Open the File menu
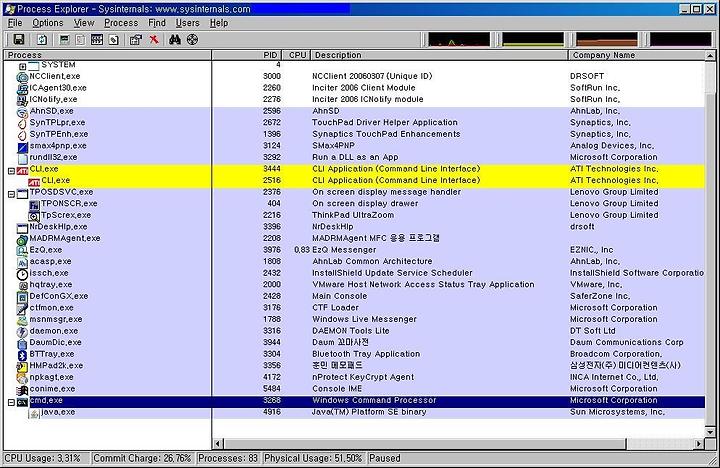This screenshot has width=720, height=468. coord(15,23)
